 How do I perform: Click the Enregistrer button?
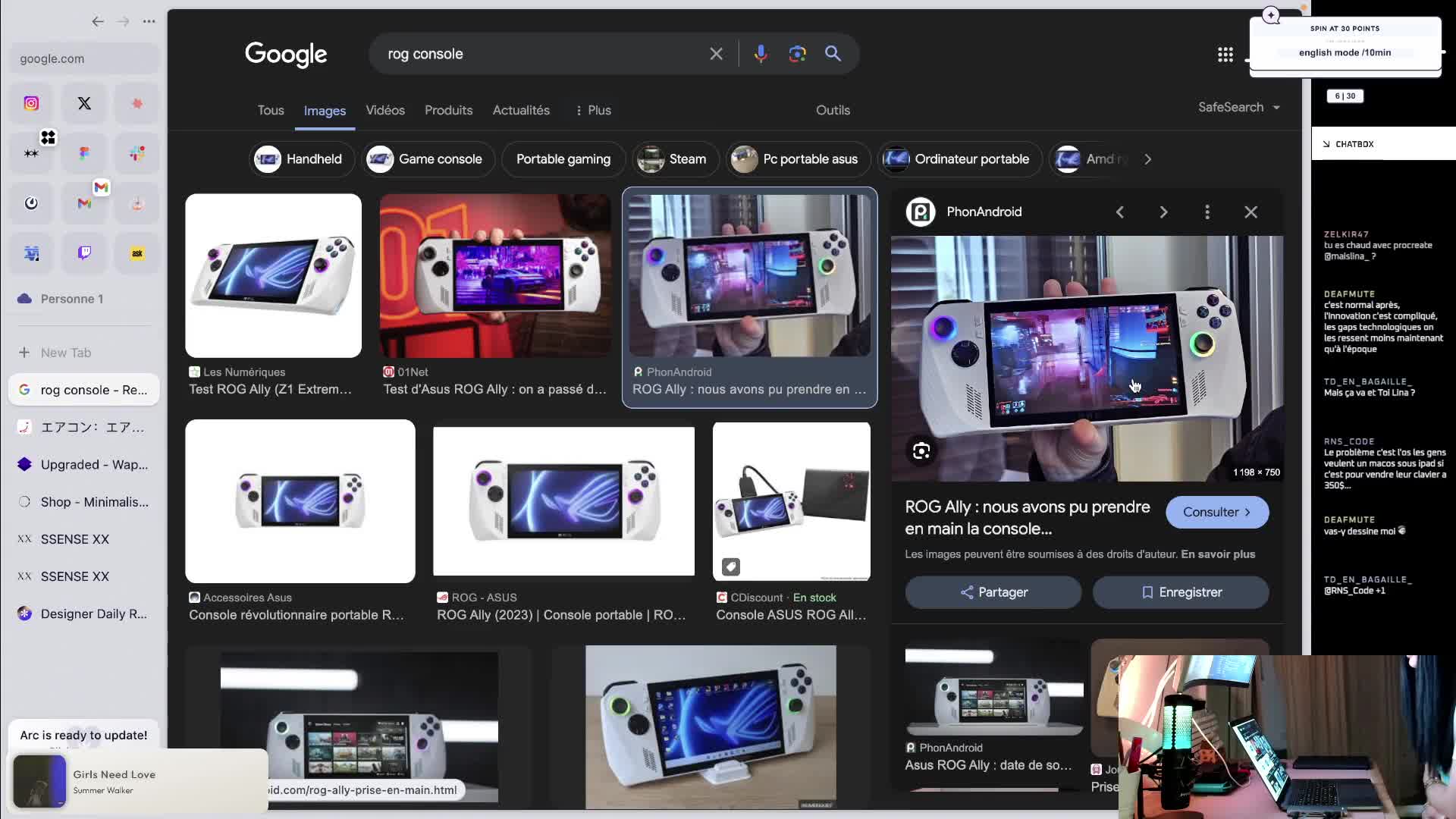click(x=1181, y=592)
